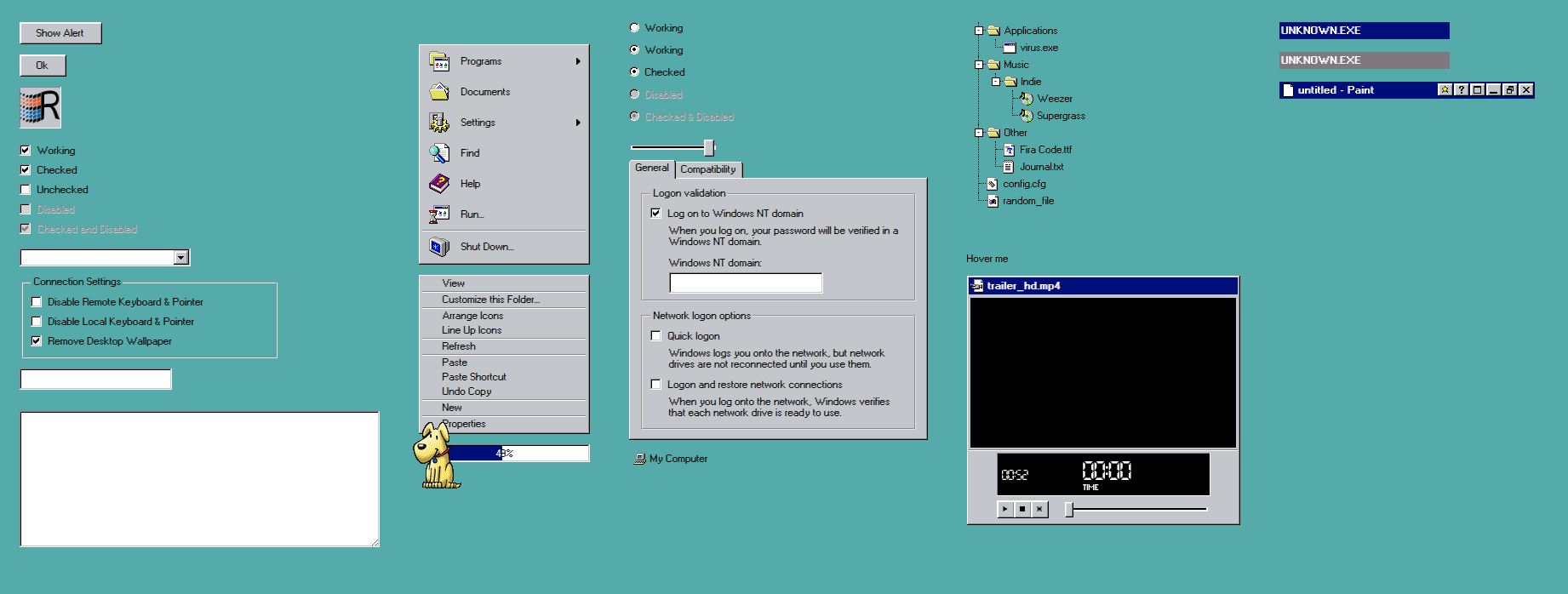1568x594 pixels.
Task: Select the first Working radio button
Action: 634,28
